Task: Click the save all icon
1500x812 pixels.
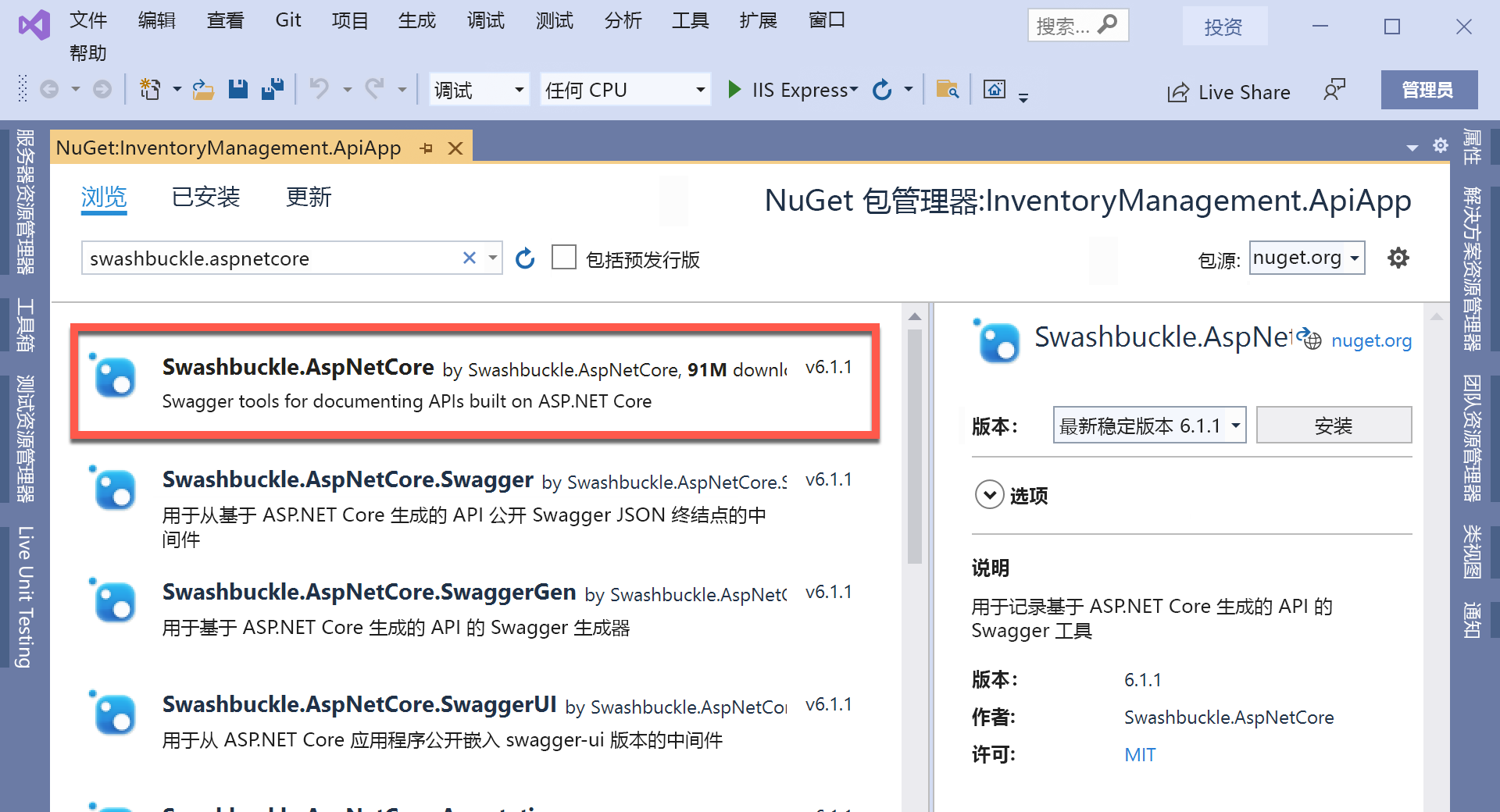Action: [x=273, y=89]
